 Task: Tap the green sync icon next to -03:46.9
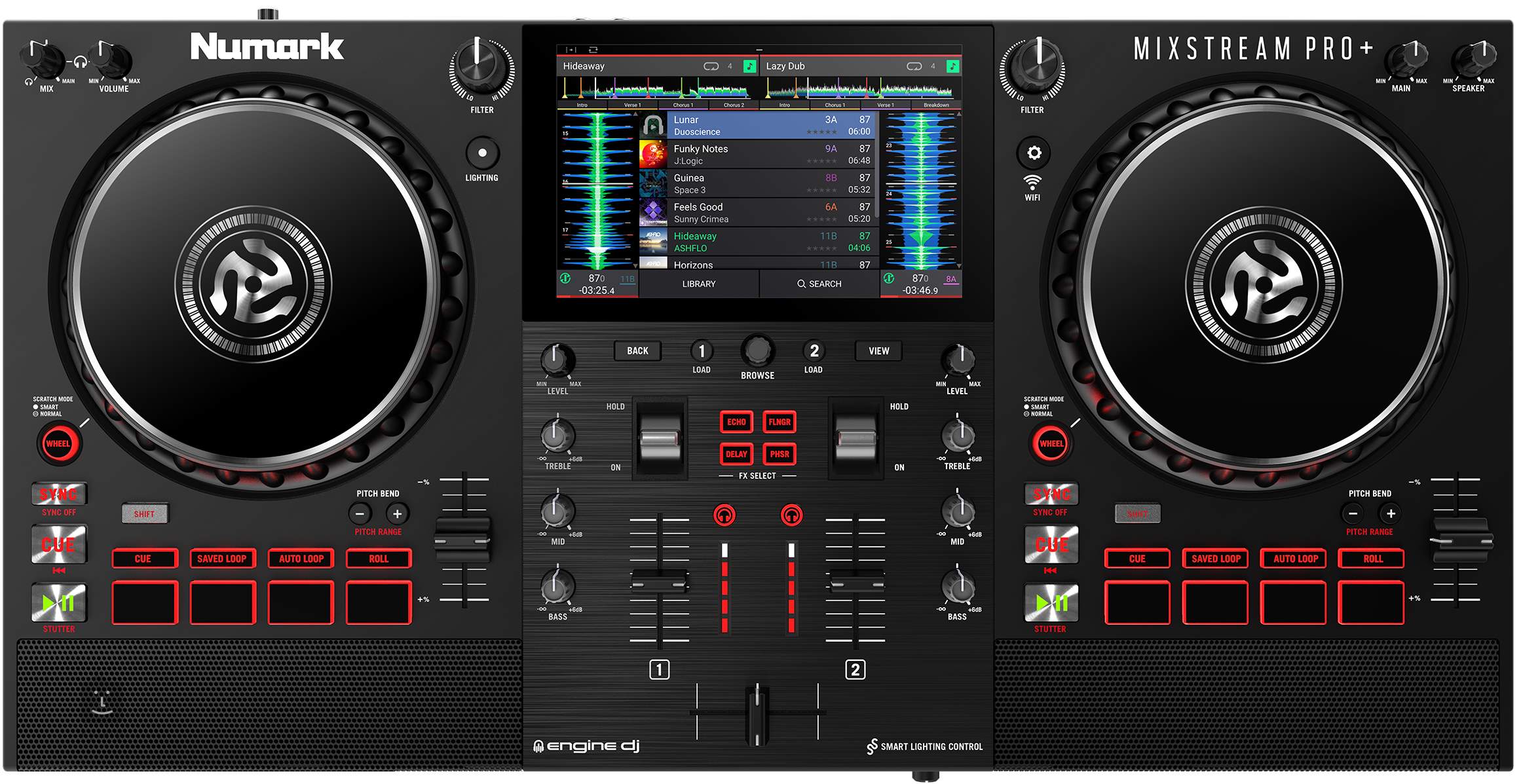click(889, 278)
